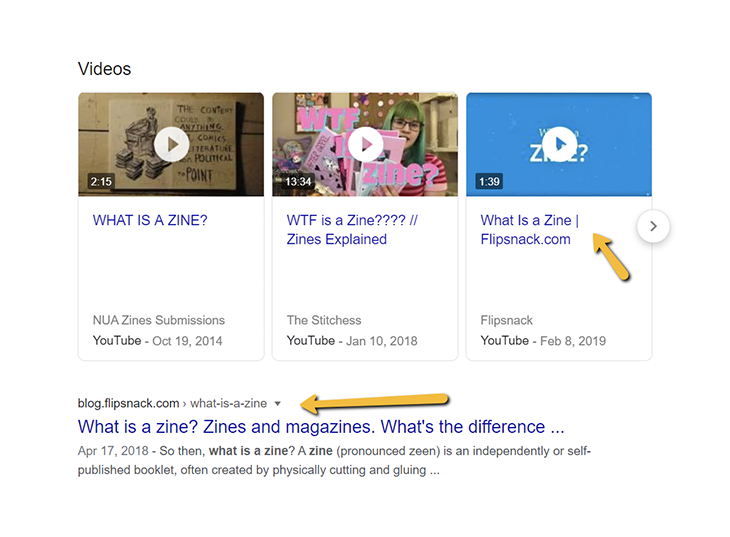Image resolution: width=730 pixels, height=537 pixels.
Task: Open WTF is a Zine???? // Zines Explained link
Action: pos(352,230)
